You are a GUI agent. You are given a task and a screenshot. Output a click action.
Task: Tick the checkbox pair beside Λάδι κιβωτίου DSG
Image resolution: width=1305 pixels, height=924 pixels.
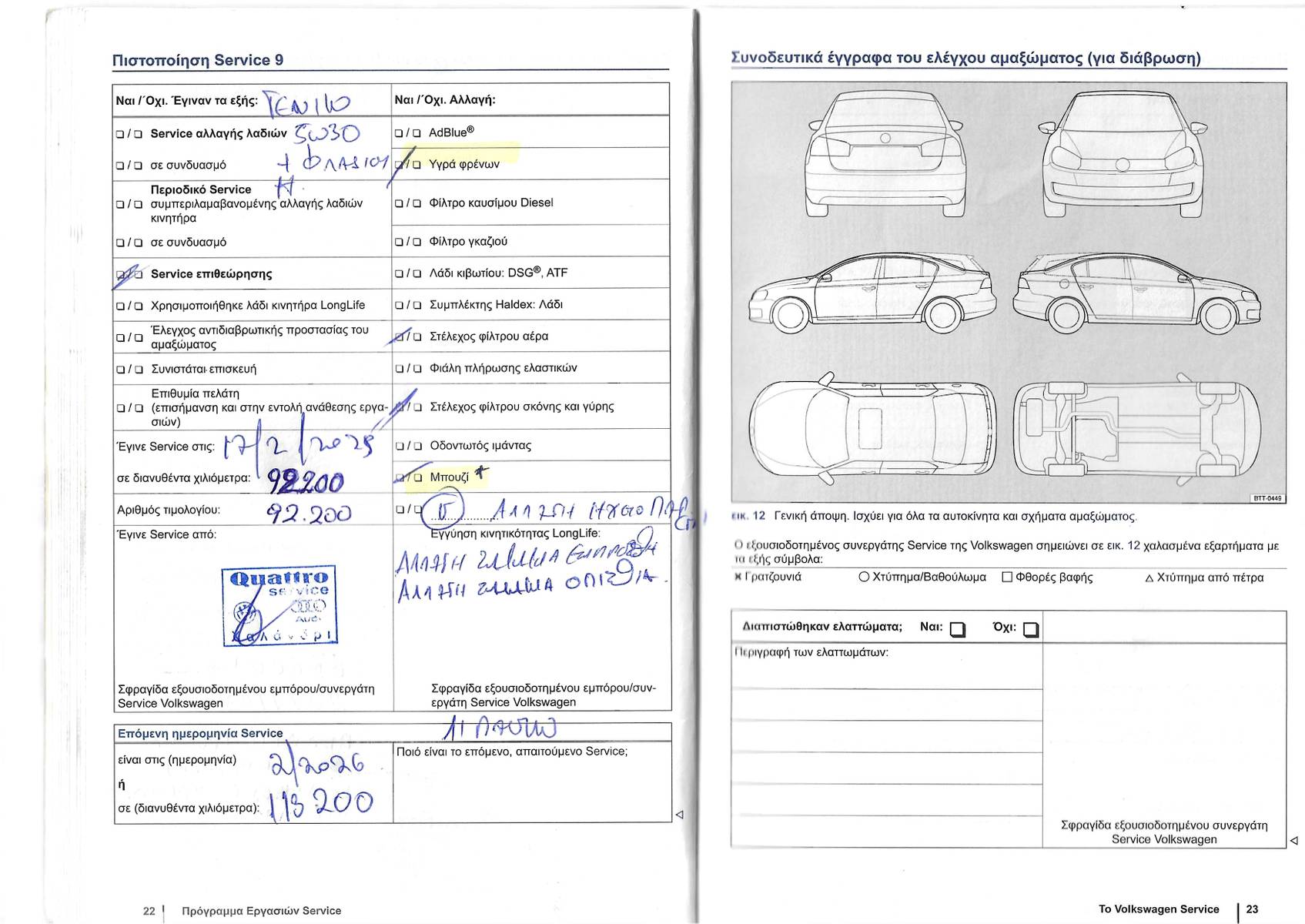click(x=408, y=273)
